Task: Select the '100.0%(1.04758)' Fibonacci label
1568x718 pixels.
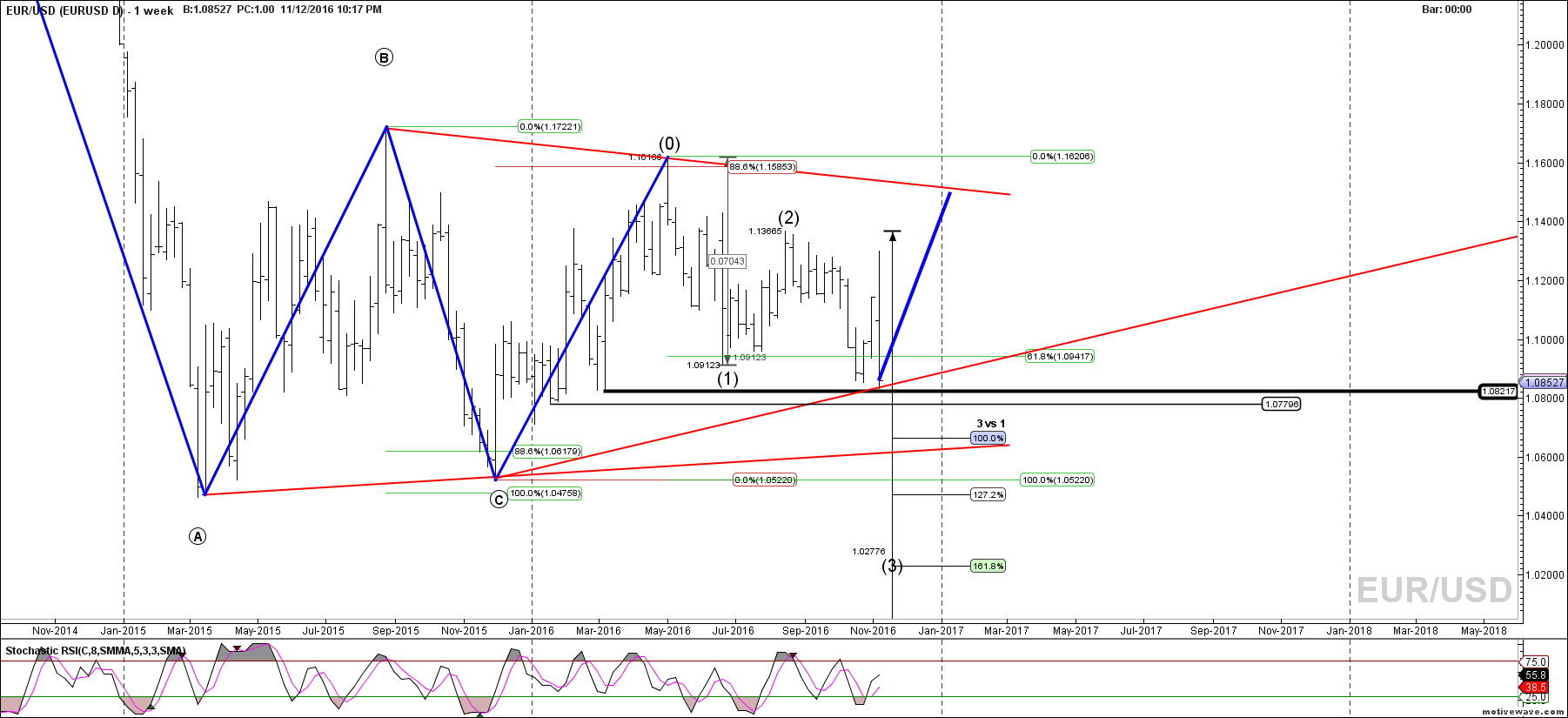Action: click(x=546, y=493)
